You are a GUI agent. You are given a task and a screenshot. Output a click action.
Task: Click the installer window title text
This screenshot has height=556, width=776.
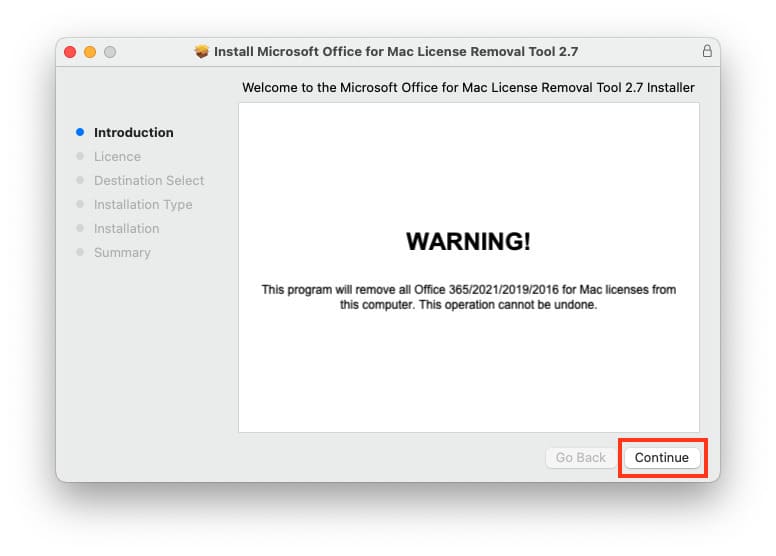point(396,51)
